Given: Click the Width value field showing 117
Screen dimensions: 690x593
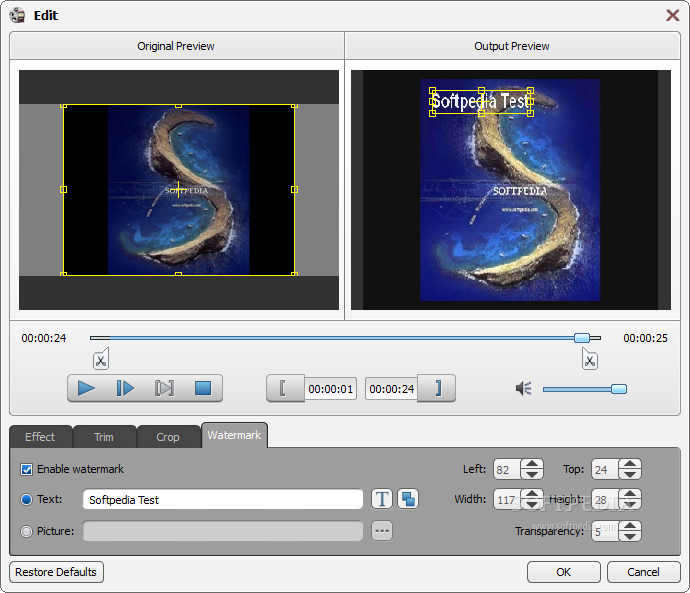Looking at the screenshot, I should [507, 499].
